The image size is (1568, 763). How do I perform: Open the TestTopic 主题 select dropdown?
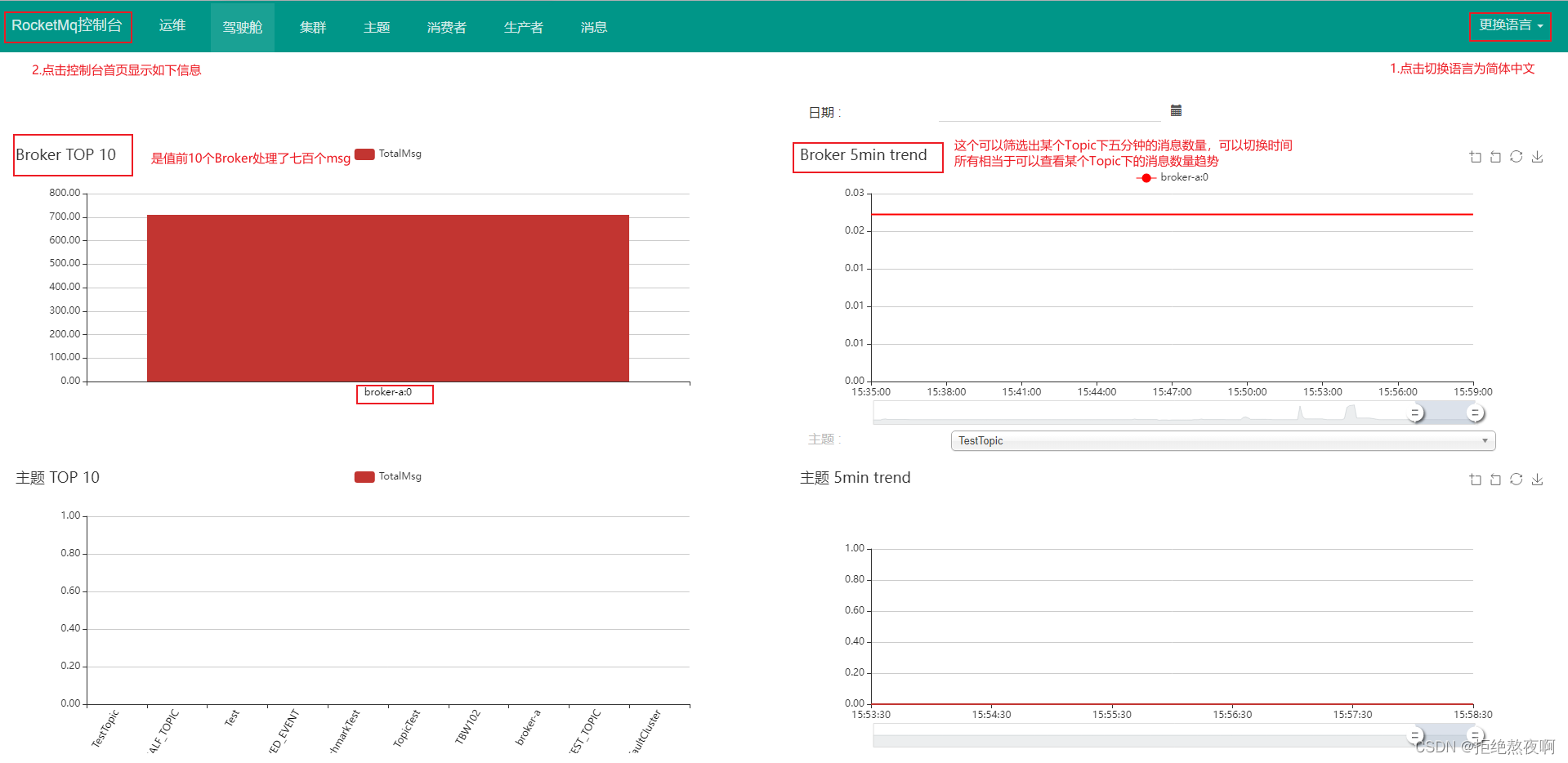point(1223,440)
